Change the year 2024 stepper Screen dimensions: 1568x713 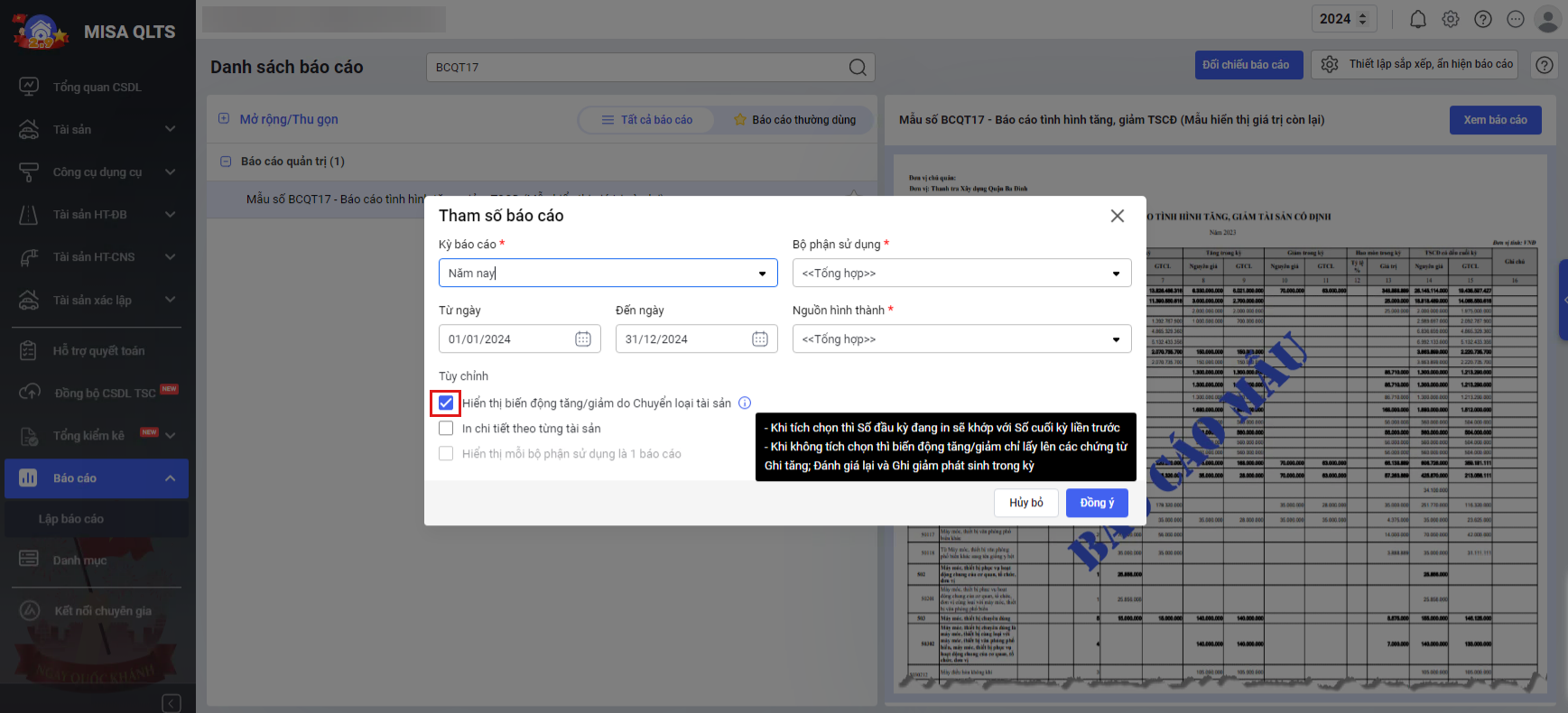click(1363, 19)
